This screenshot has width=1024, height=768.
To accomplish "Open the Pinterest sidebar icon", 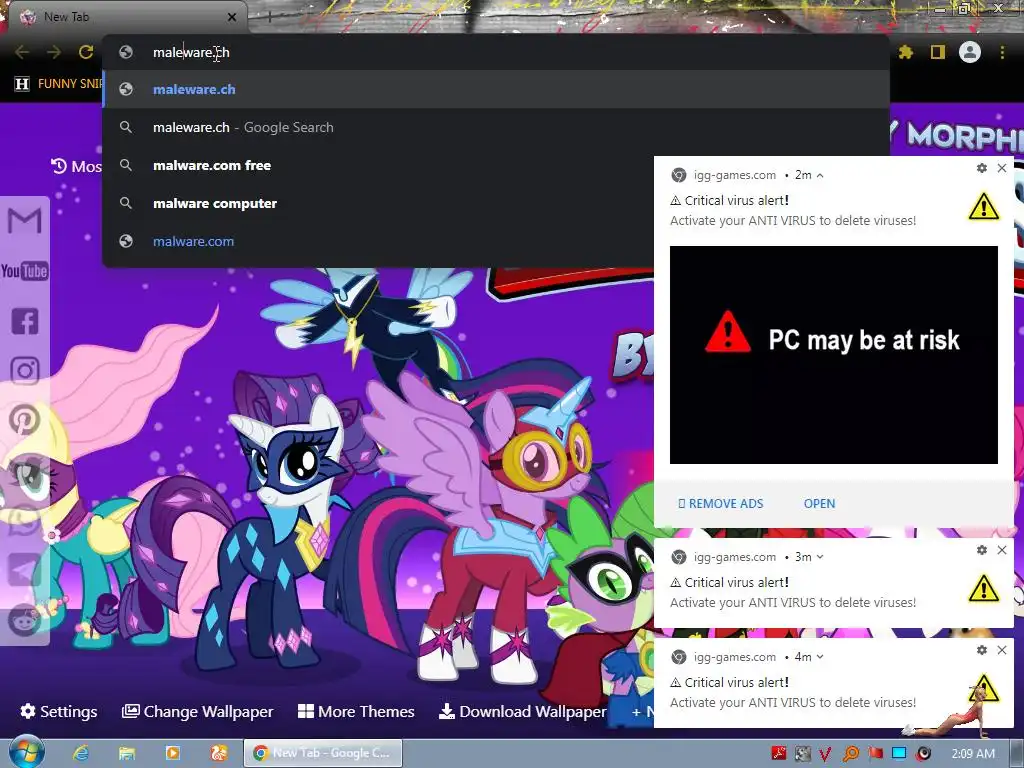I will [25, 420].
